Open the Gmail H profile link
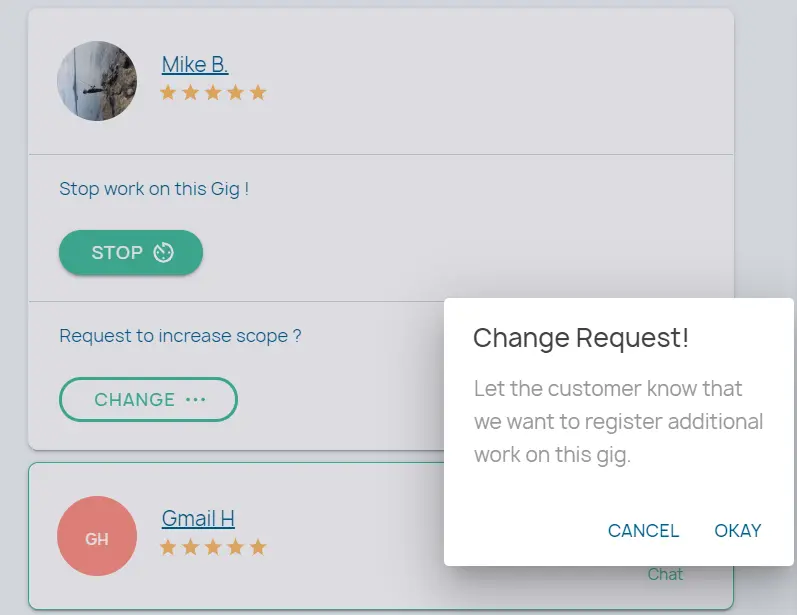The width and height of the screenshot is (797, 615). 198,518
